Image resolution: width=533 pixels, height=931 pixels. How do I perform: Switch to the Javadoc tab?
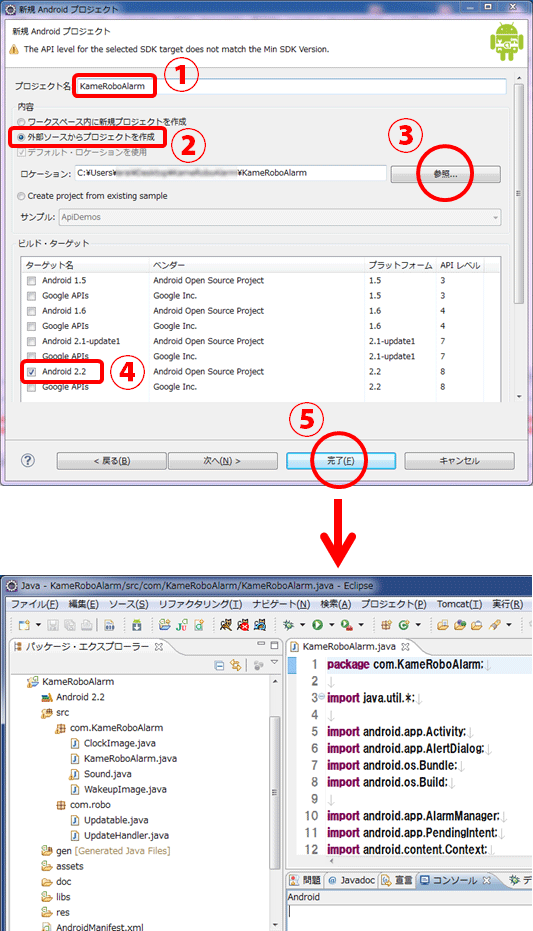pyautogui.click(x=352, y=880)
